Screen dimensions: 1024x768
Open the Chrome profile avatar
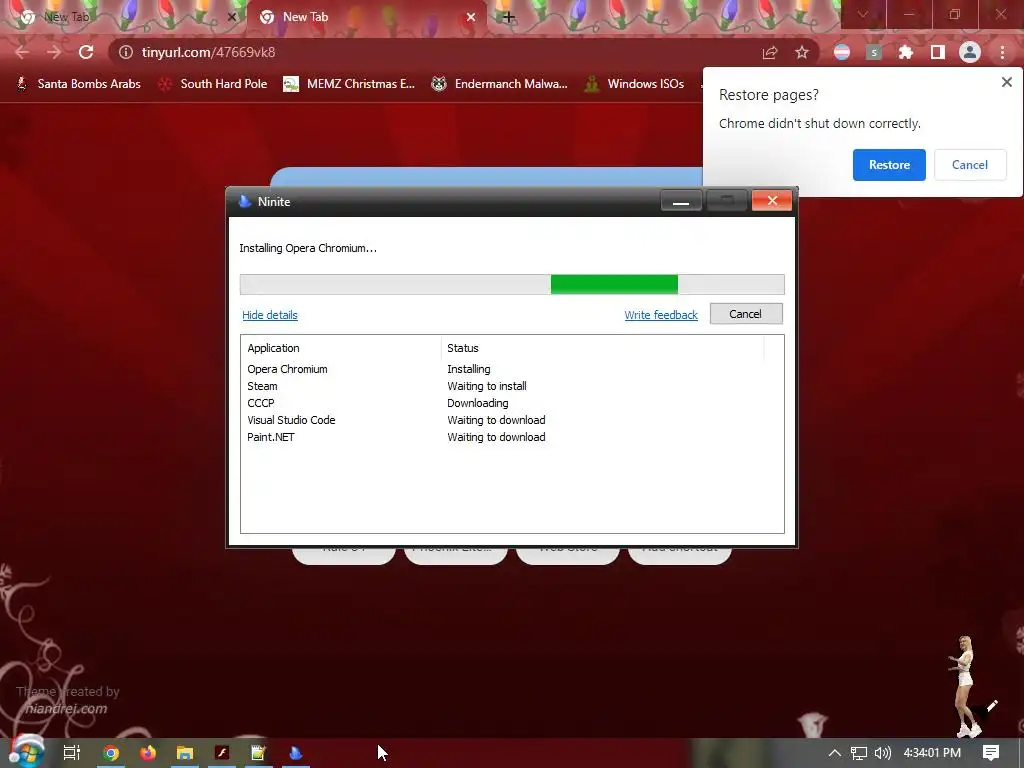(970, 52)
